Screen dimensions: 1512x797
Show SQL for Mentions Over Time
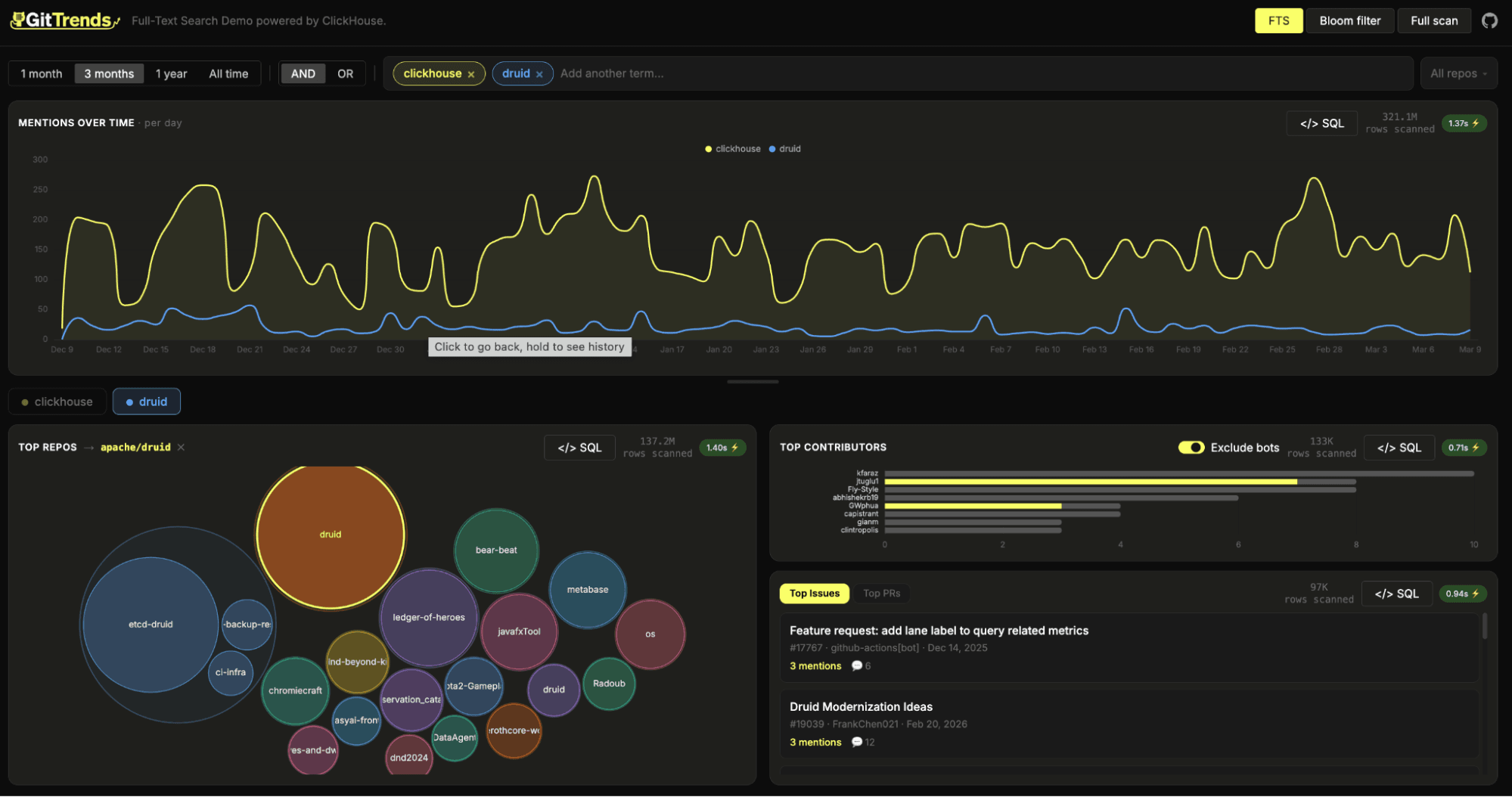coord(1321,123)
